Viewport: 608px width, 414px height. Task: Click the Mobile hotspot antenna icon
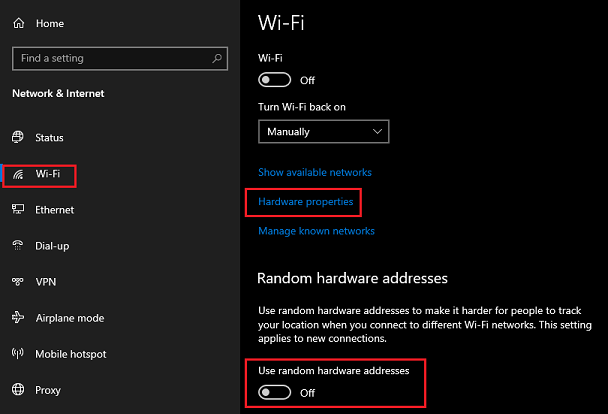coord(18,353)
